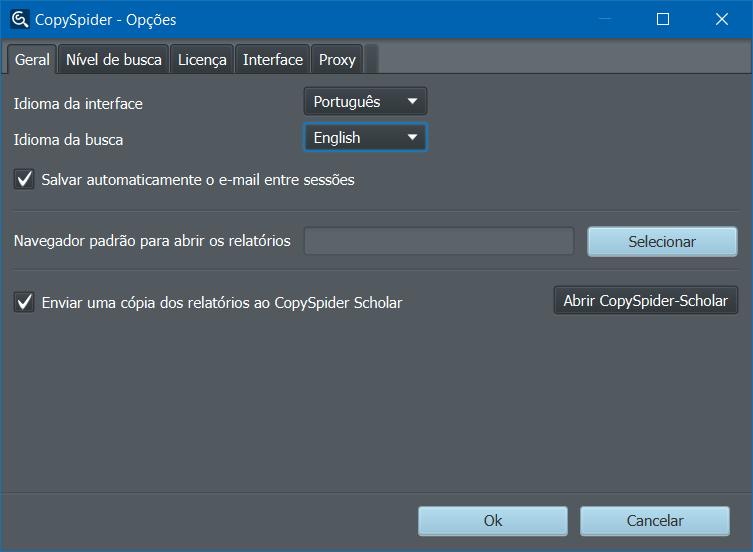Select the Interface tab
This screenshot has height=552, width=753.
click(x=273, y=60)
